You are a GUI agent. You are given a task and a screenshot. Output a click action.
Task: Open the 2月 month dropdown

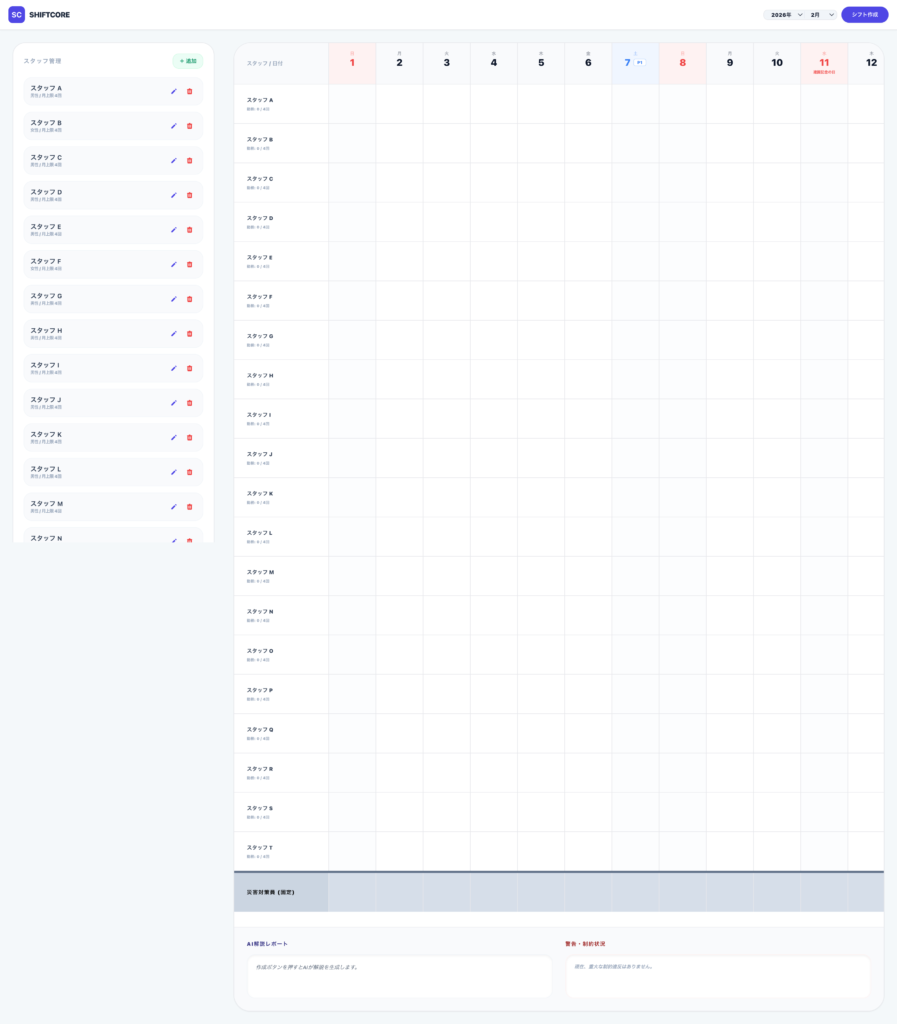(x=822, y=15)
